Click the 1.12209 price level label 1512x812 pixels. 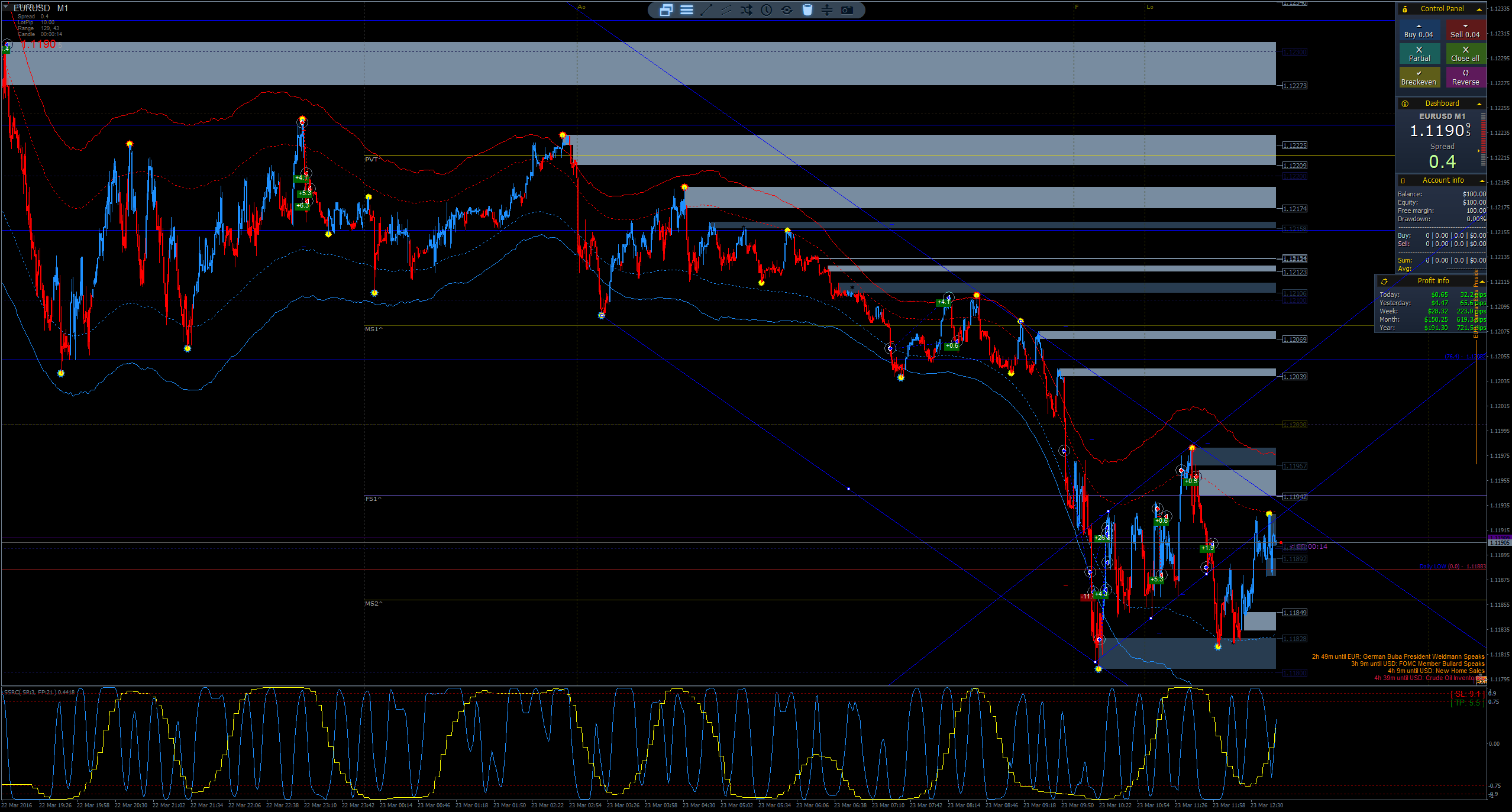point(1294,166)
